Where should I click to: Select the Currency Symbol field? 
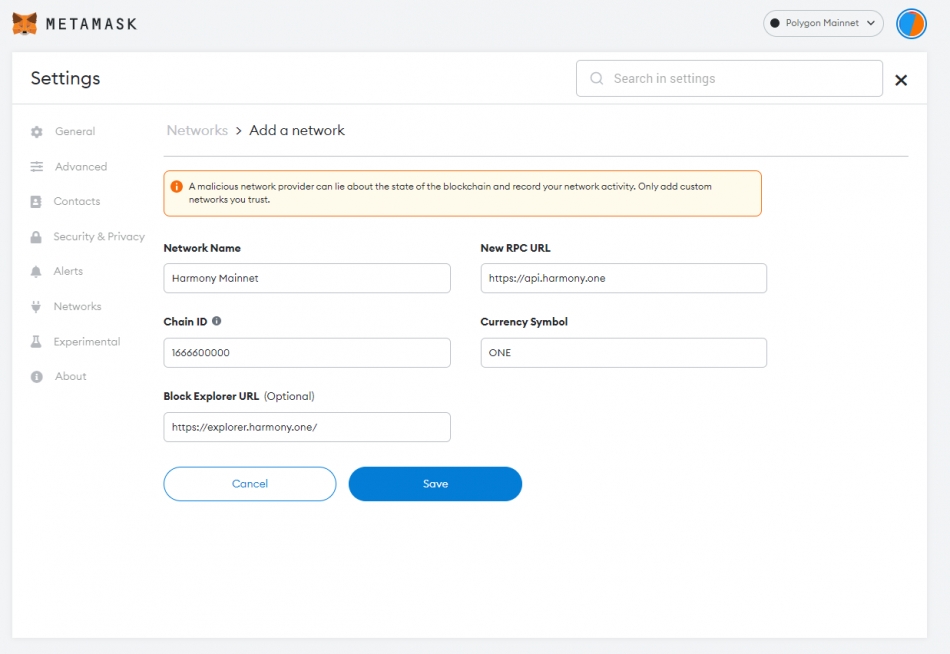point(623,353)
